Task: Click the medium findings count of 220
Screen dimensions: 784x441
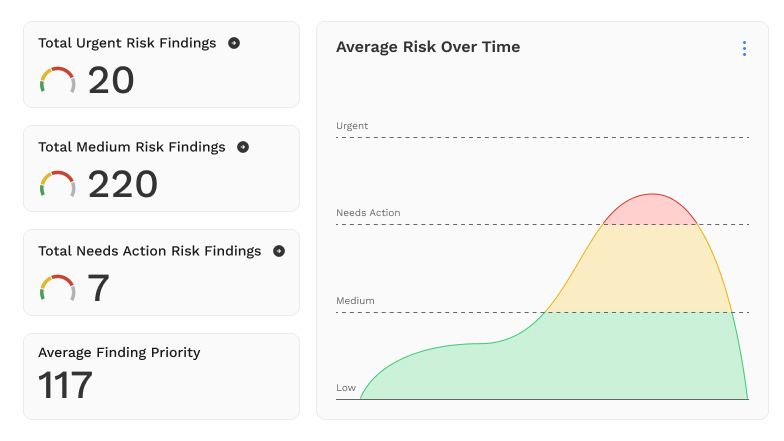Action: pyautogui.click(x=123, y=185)
